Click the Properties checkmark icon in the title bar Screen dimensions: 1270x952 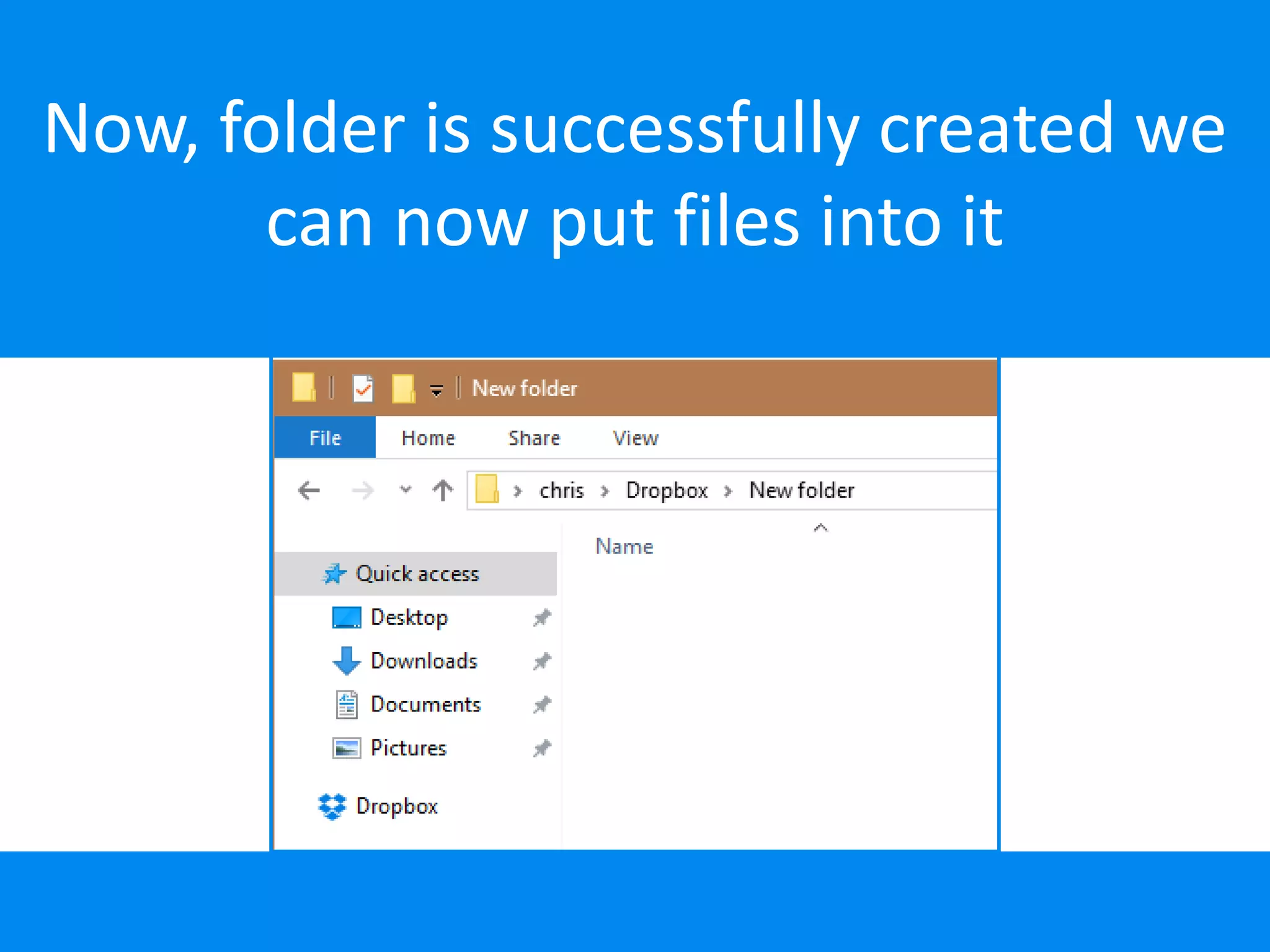(x=363, y=389)
